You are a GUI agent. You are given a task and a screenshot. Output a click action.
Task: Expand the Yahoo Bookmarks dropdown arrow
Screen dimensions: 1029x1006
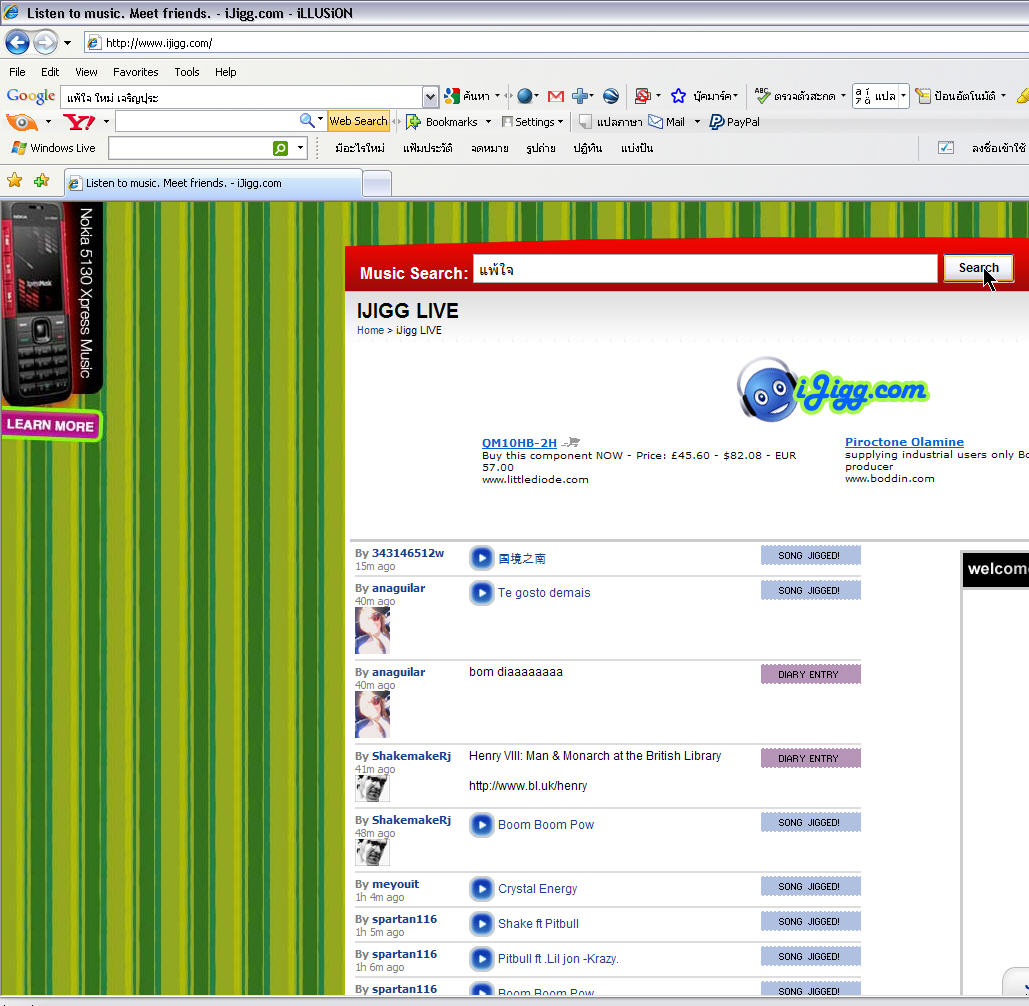click(488, 122)
